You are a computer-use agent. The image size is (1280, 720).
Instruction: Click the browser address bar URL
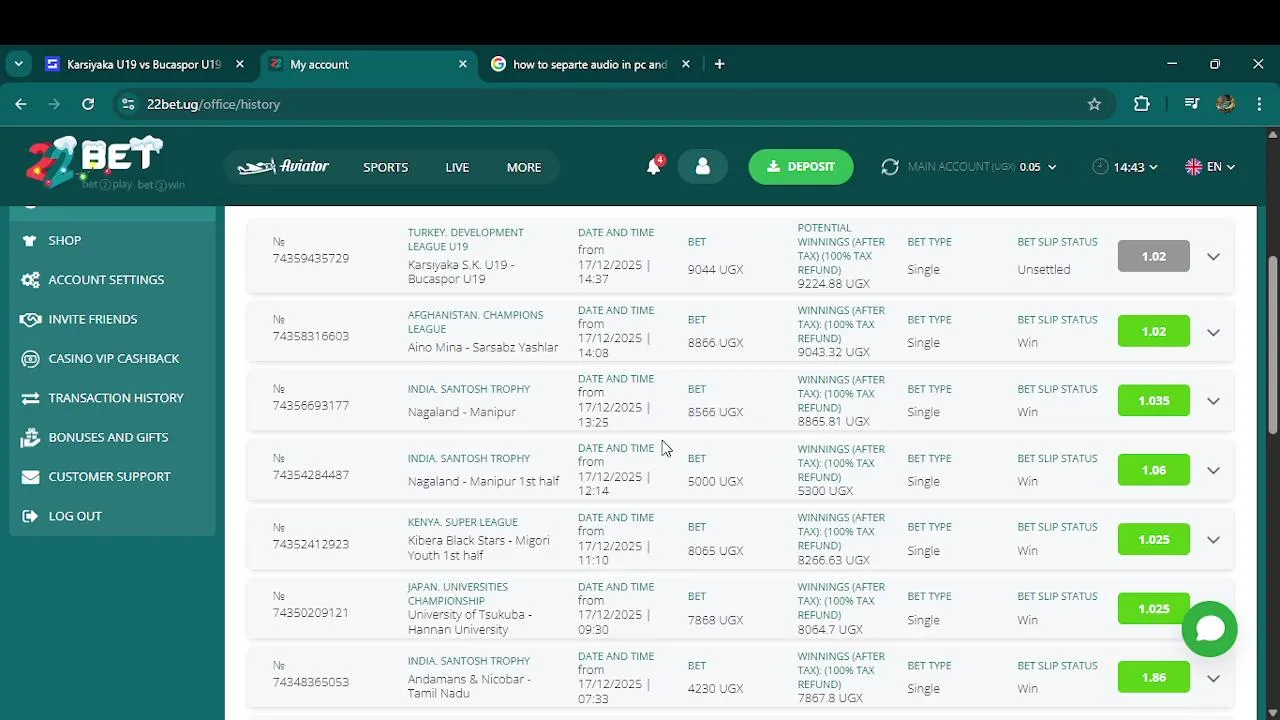(213, 104)
